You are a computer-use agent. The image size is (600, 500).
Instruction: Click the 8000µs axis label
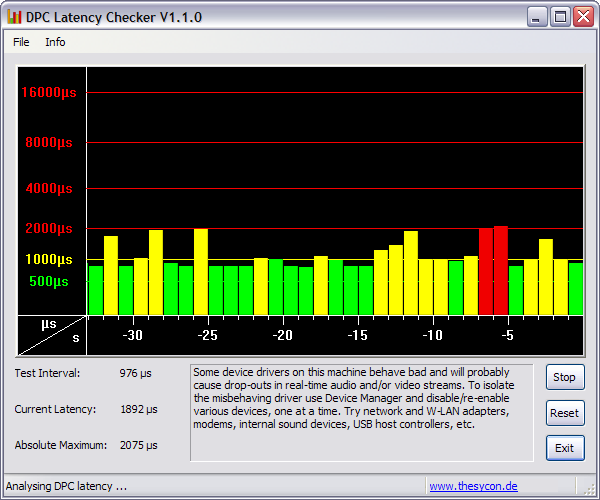click(49, 142)
